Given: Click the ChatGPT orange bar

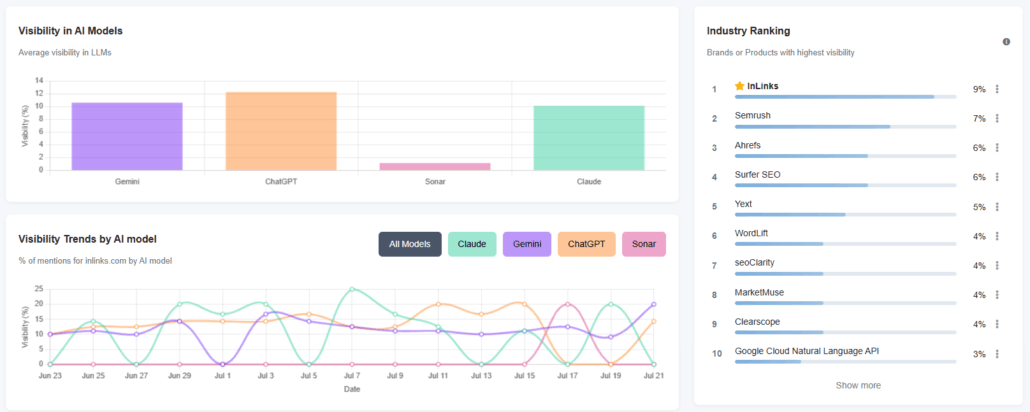Looking at the screenshot, I should tap(281, 131).
